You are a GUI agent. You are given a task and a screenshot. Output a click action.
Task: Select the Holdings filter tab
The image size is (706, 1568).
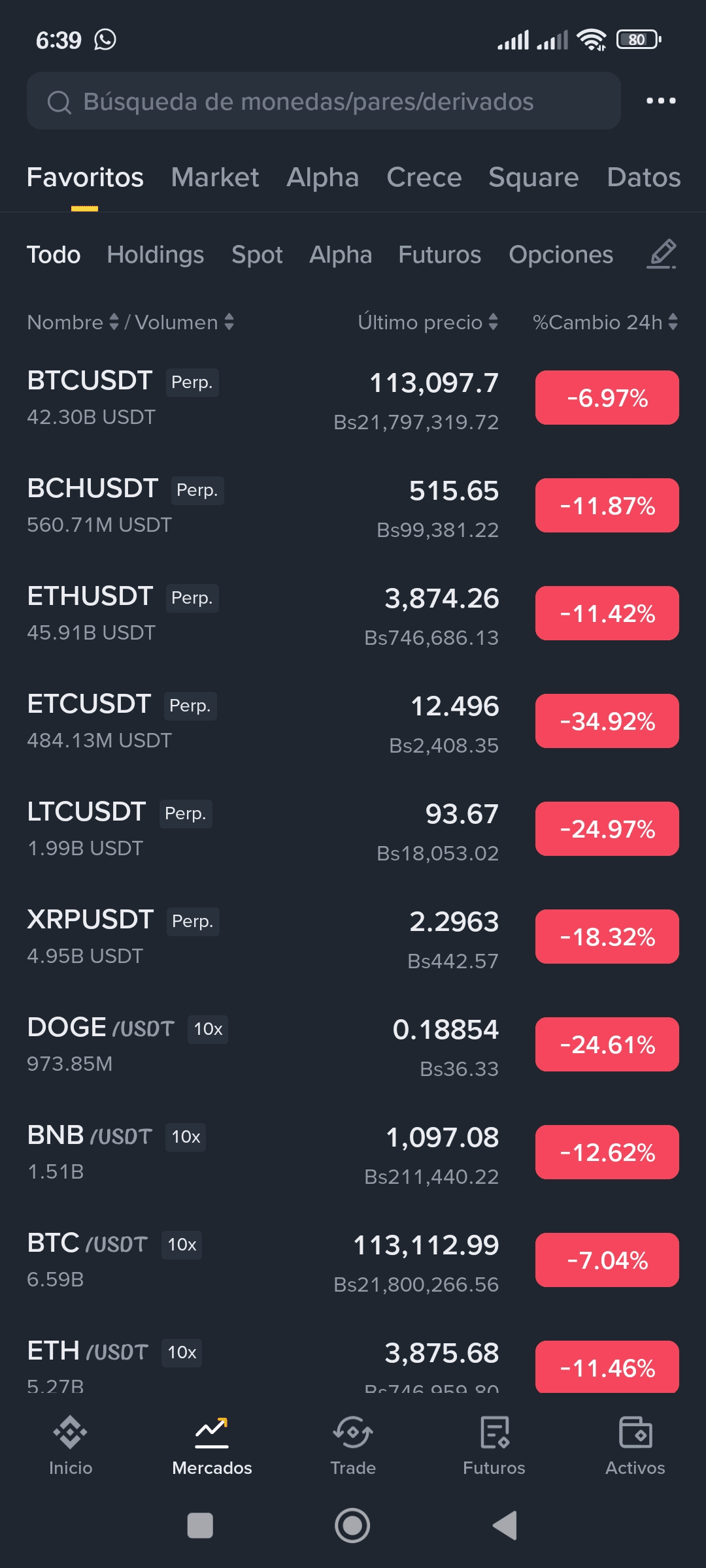[x=156, y=255]
